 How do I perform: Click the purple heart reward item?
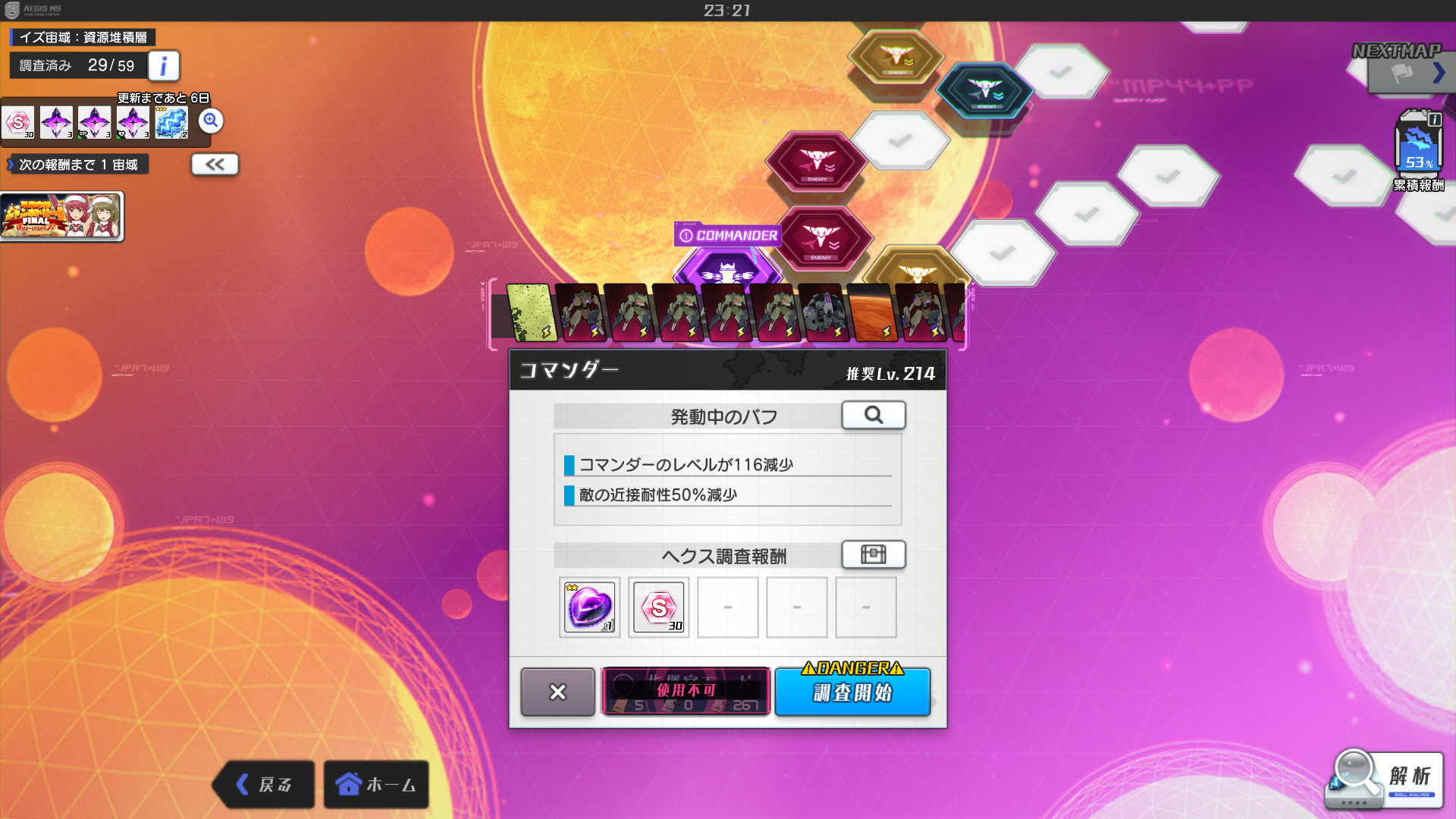[x=589, y=607]
